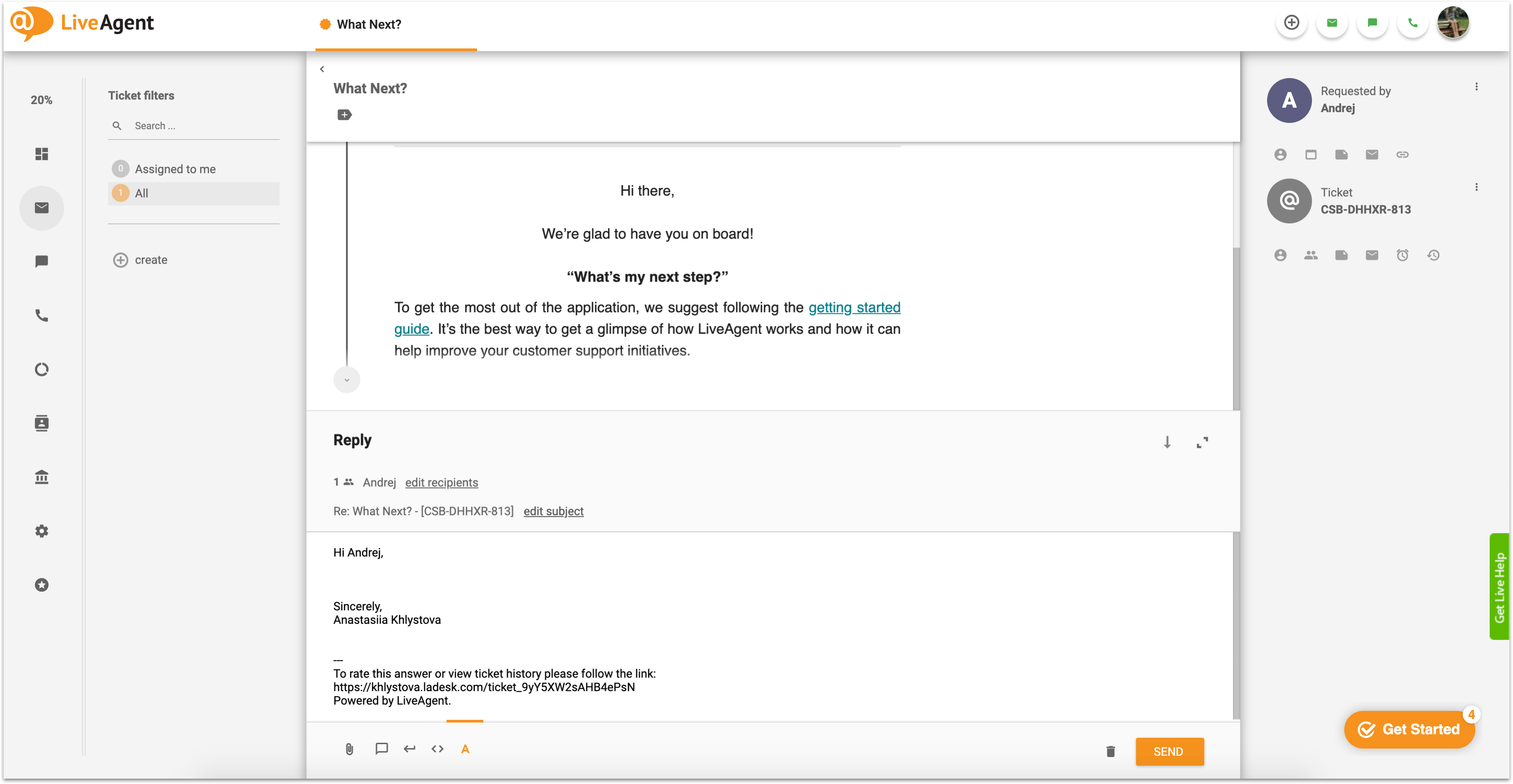Open the Get Live Help side tab
This screenshot has width=1513, height=784.
1500,586
